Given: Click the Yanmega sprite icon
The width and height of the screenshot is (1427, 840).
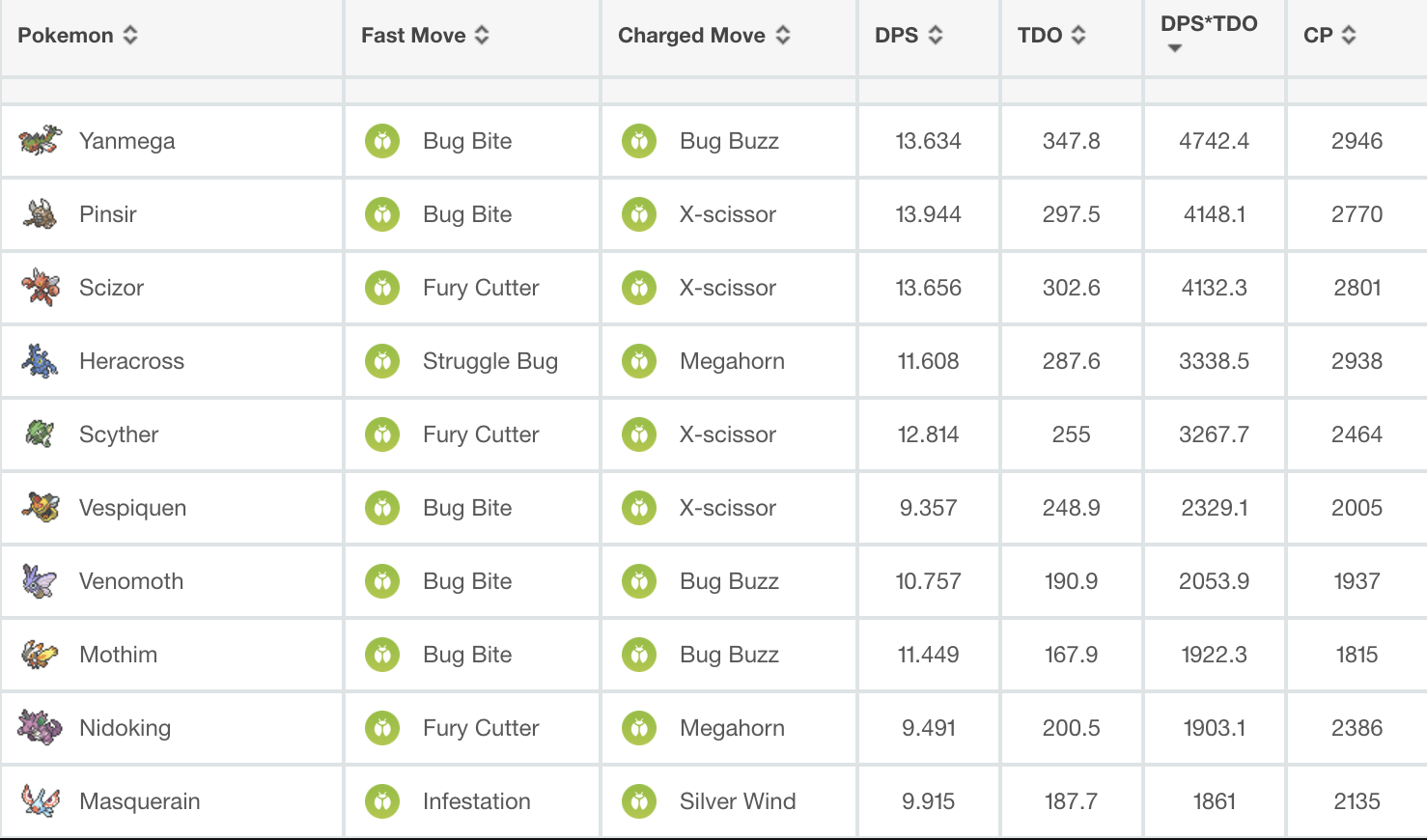Looking at the screenshot, I should pyautogui.click(x=40, y=141).
